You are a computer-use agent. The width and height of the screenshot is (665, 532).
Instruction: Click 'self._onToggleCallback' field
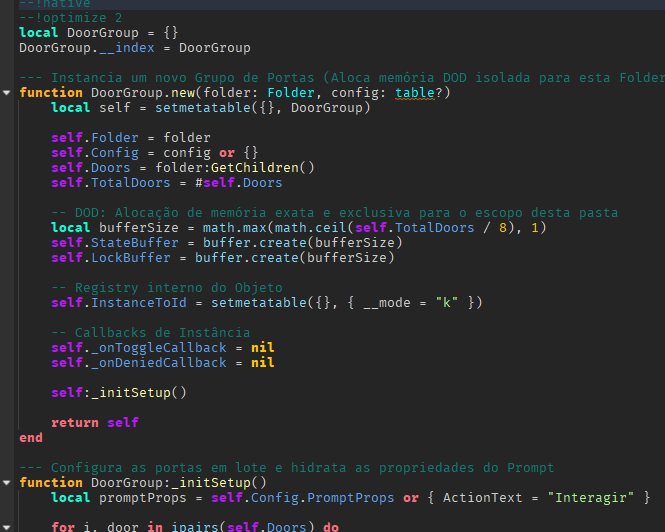tap(139, 348)
